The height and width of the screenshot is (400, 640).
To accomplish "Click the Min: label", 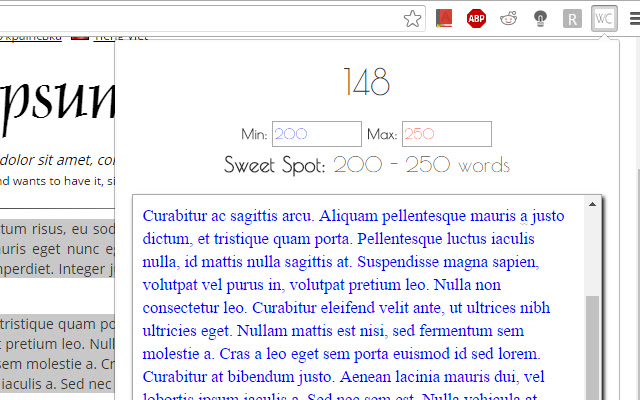I will [254, 134].
